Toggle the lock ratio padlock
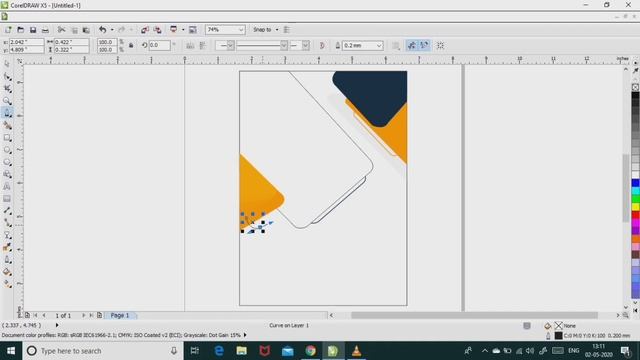The height and width of the screenshot is (360, 640). tap(131, 45)
